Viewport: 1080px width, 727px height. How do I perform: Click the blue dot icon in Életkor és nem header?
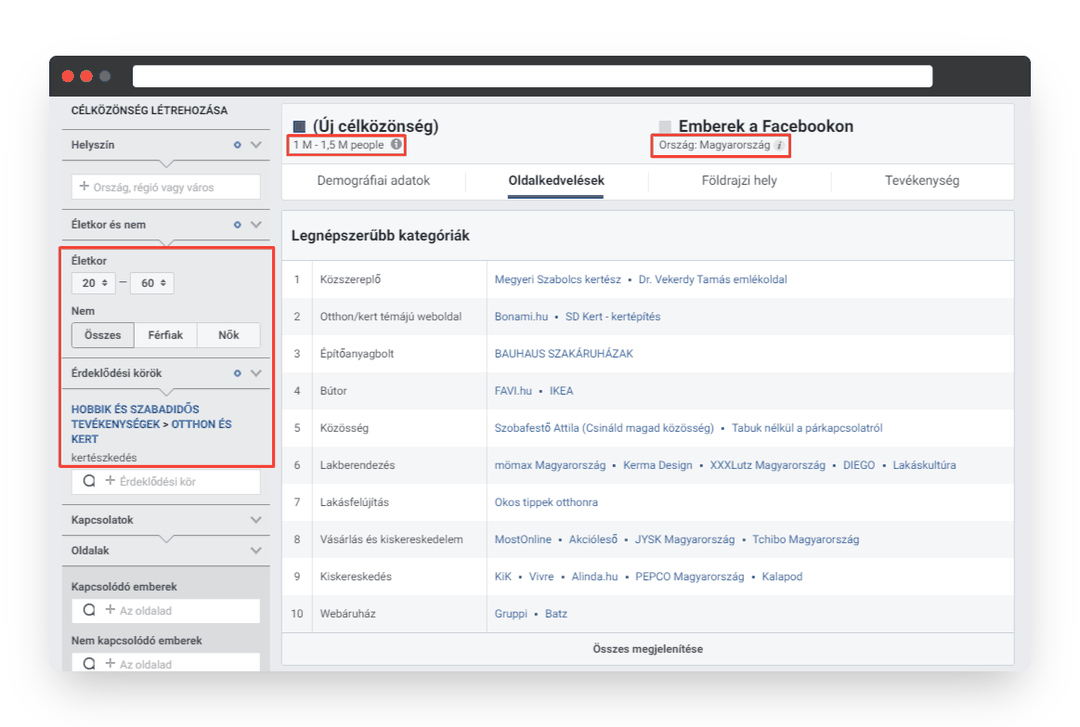click(237, 225)
